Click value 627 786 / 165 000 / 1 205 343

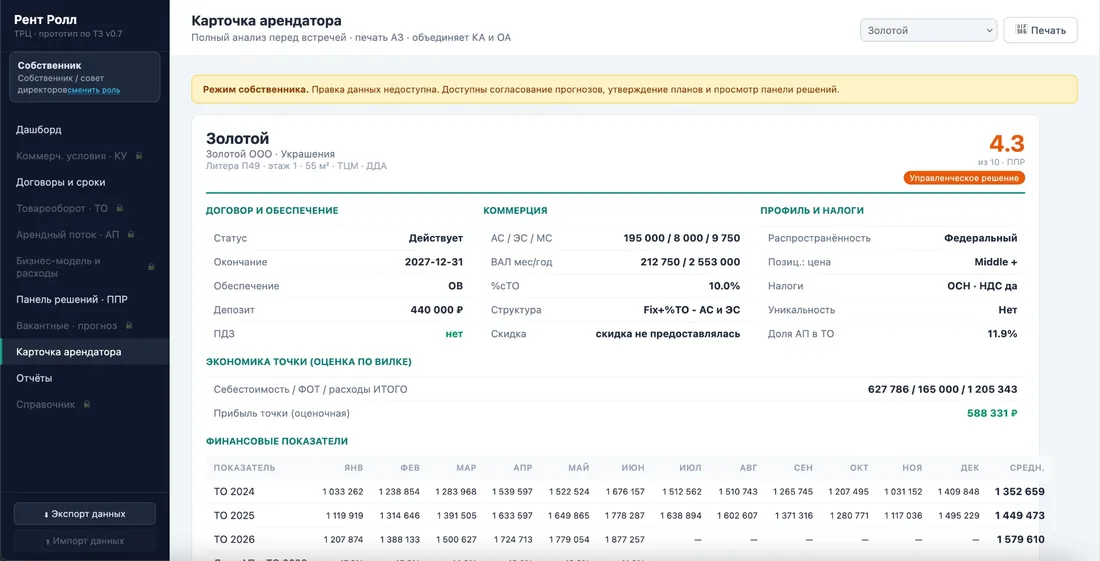942,390
